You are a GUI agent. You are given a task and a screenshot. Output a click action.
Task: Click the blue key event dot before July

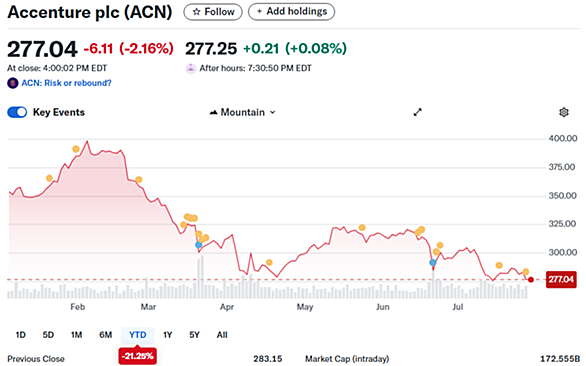pyautogui.click(x=433, y=262)
